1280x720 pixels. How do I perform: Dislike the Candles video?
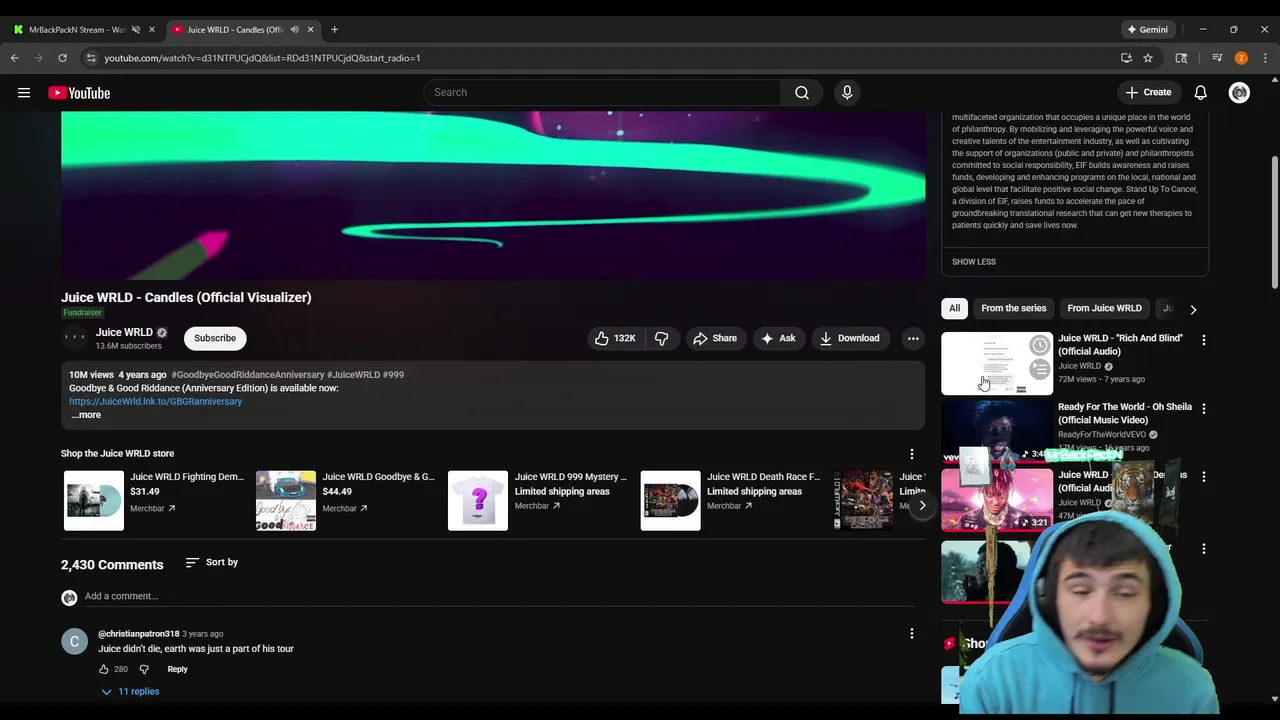click(661, 338)
